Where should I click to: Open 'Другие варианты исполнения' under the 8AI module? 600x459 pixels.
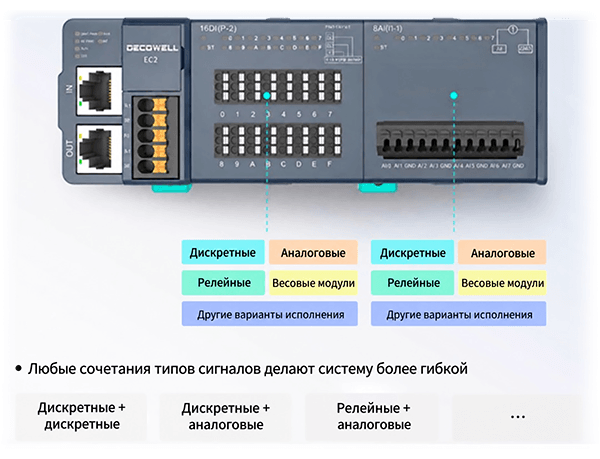point(458,314)
